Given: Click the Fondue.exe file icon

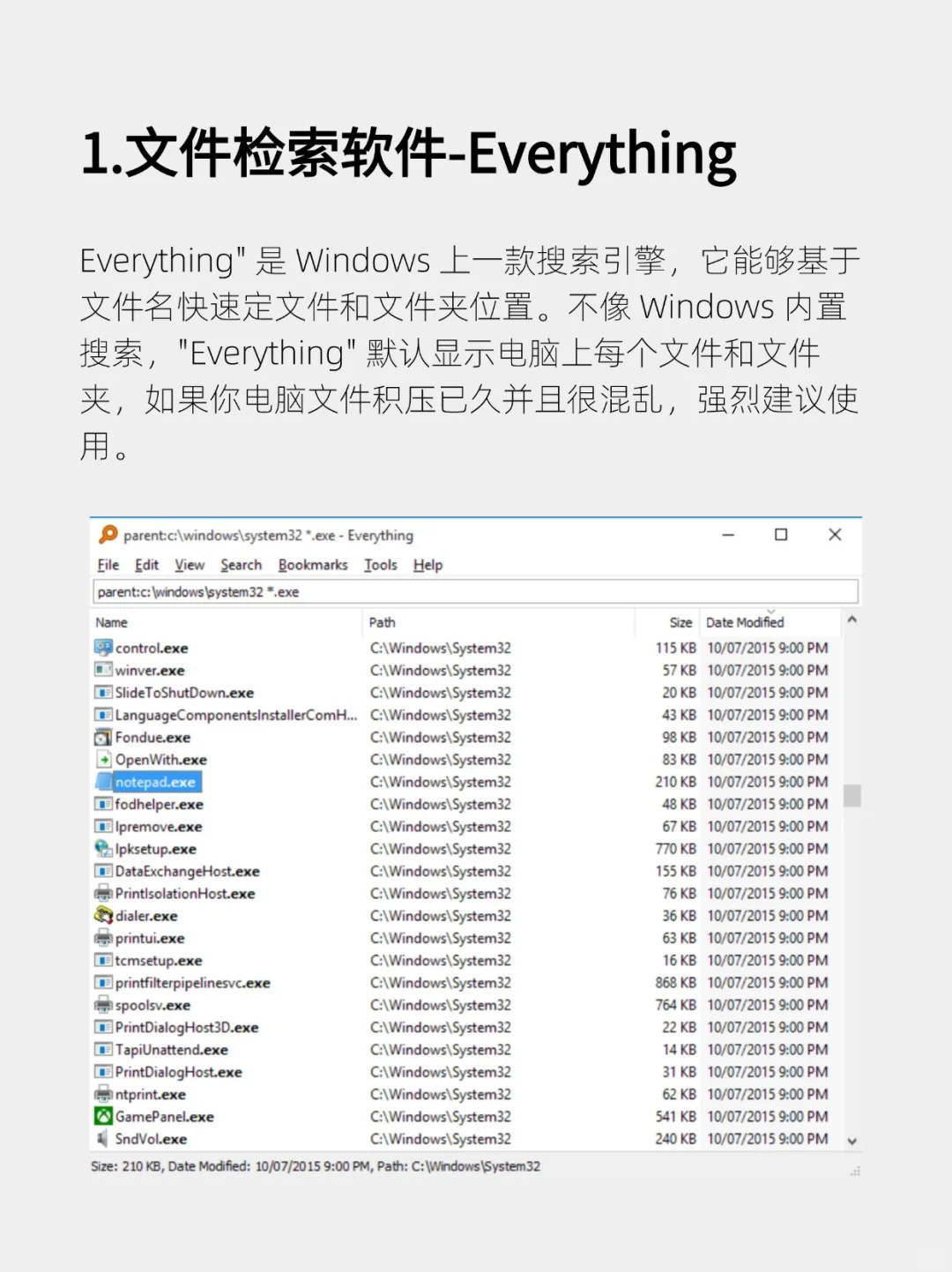Looking at the screenshot, I should (103, 737).
